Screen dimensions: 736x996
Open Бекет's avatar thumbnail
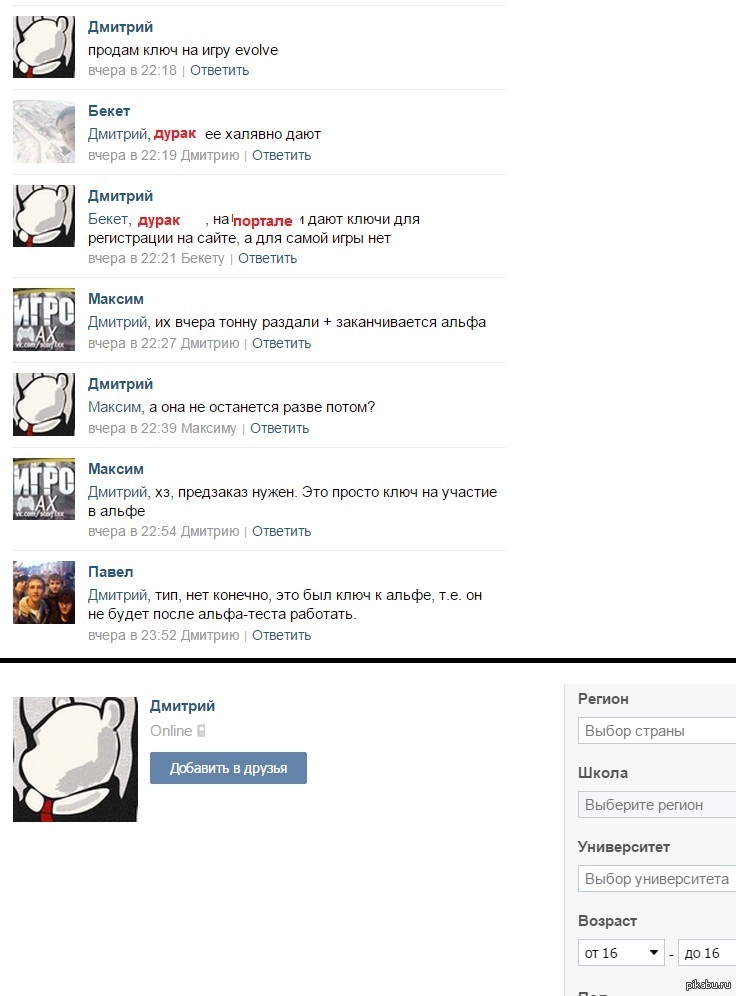point(44,131)
